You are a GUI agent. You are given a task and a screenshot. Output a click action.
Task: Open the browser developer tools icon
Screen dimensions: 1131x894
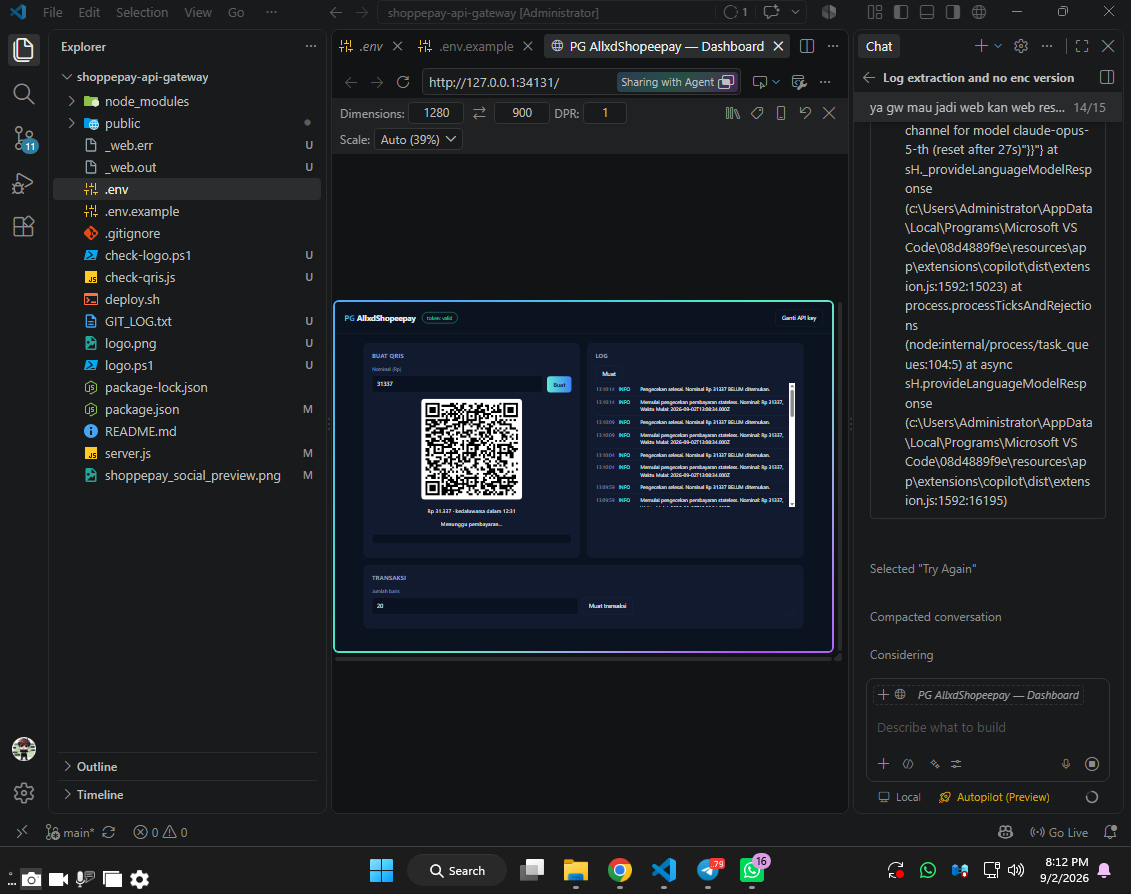(x=798, y=82)
